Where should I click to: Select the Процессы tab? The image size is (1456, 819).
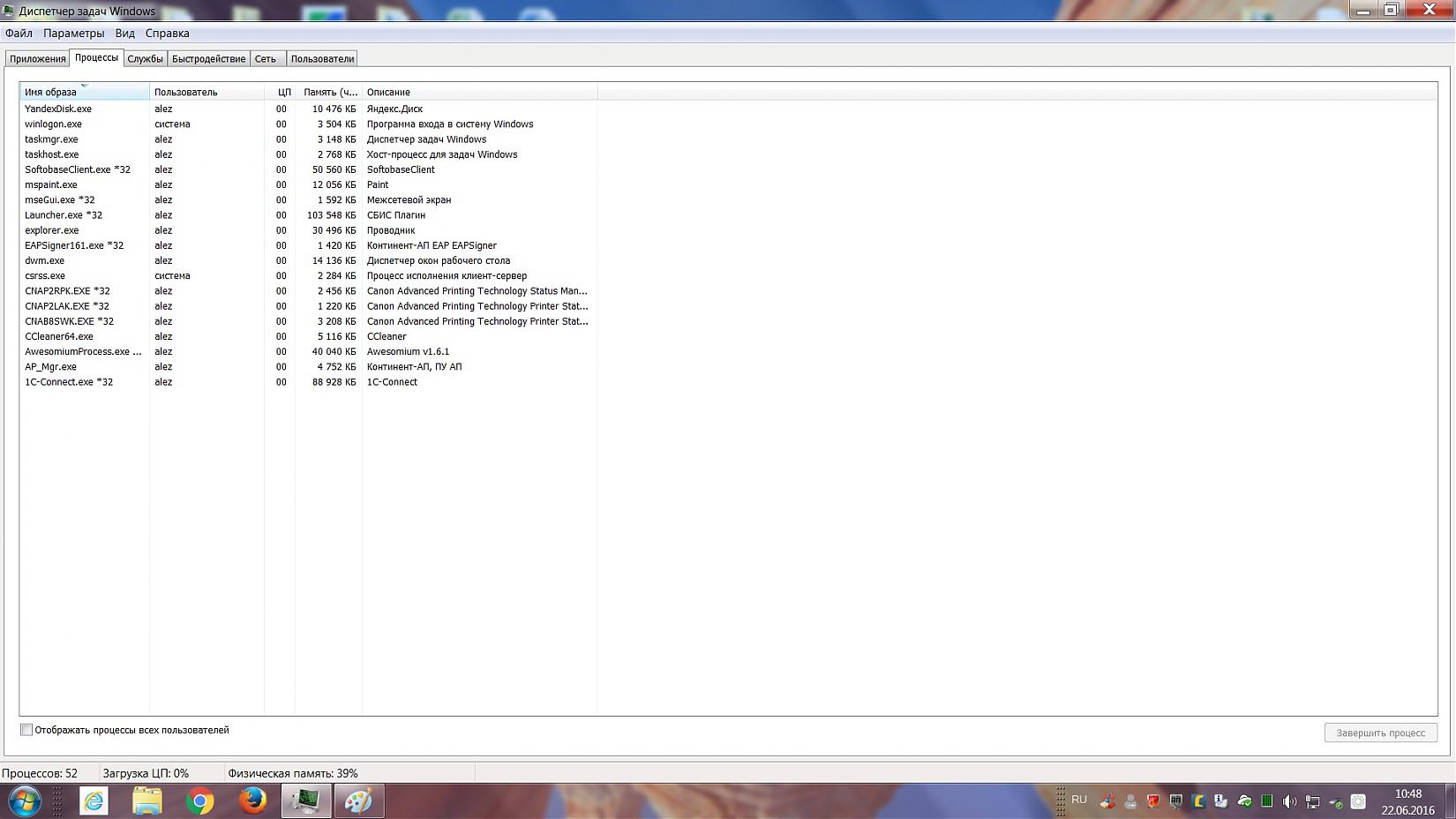tap(96, 57)
